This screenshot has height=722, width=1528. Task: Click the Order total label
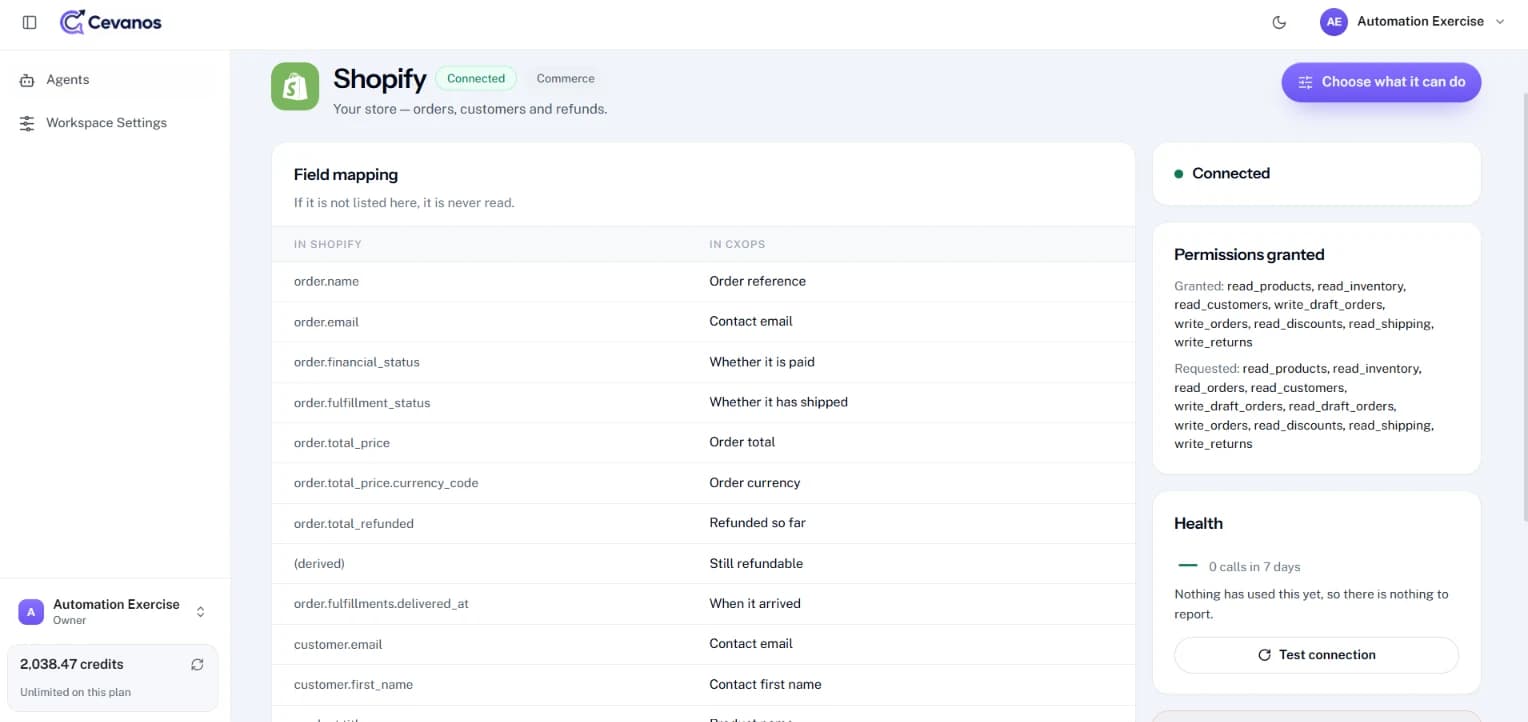[x=742, y=442]
